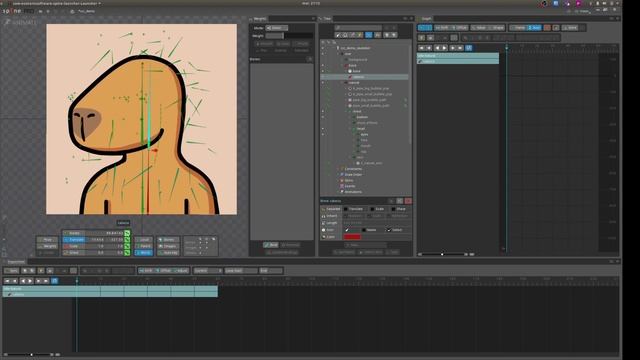Select the Create tool
This screenshot has width=640, height=360.
(x=47, y=253)
